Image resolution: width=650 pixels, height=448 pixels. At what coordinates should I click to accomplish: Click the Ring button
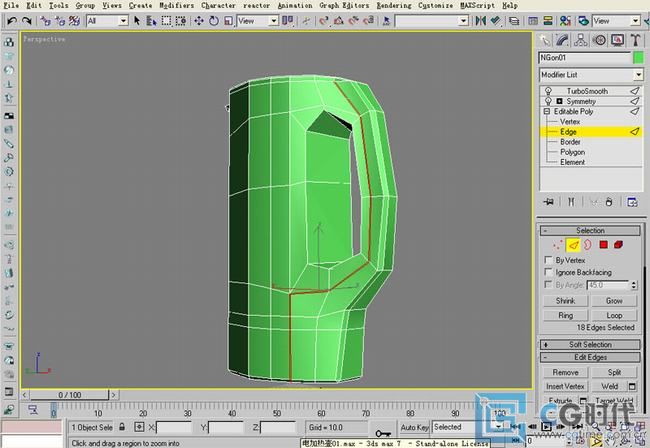point(565,315)
